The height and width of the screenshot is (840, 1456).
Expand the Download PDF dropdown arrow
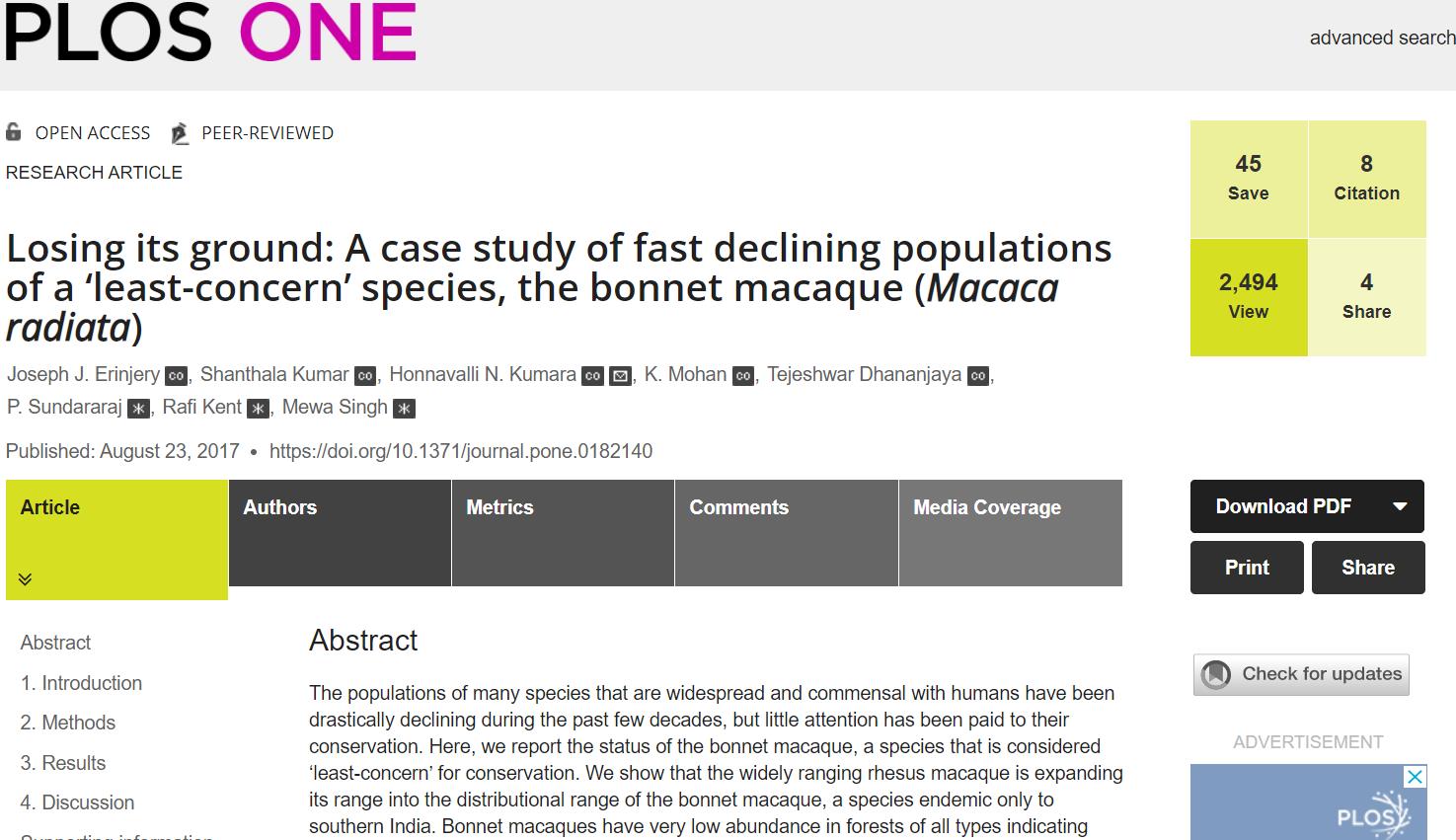point(1400,506)
